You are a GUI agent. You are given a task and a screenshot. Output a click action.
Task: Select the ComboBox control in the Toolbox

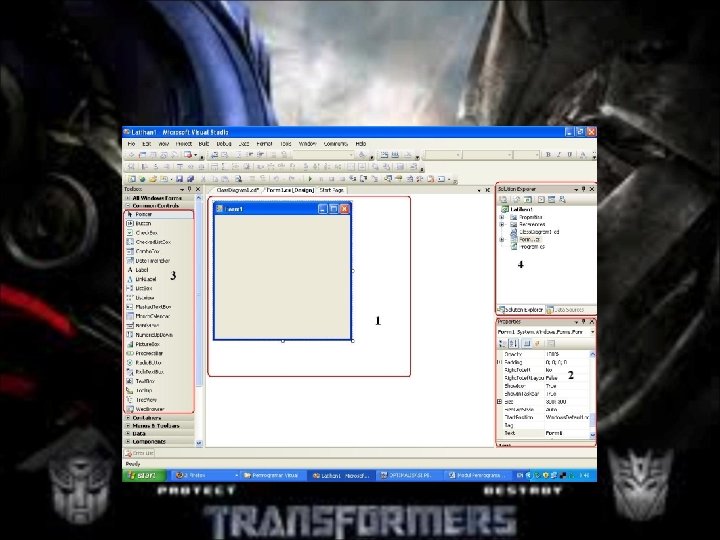point(159,251)
